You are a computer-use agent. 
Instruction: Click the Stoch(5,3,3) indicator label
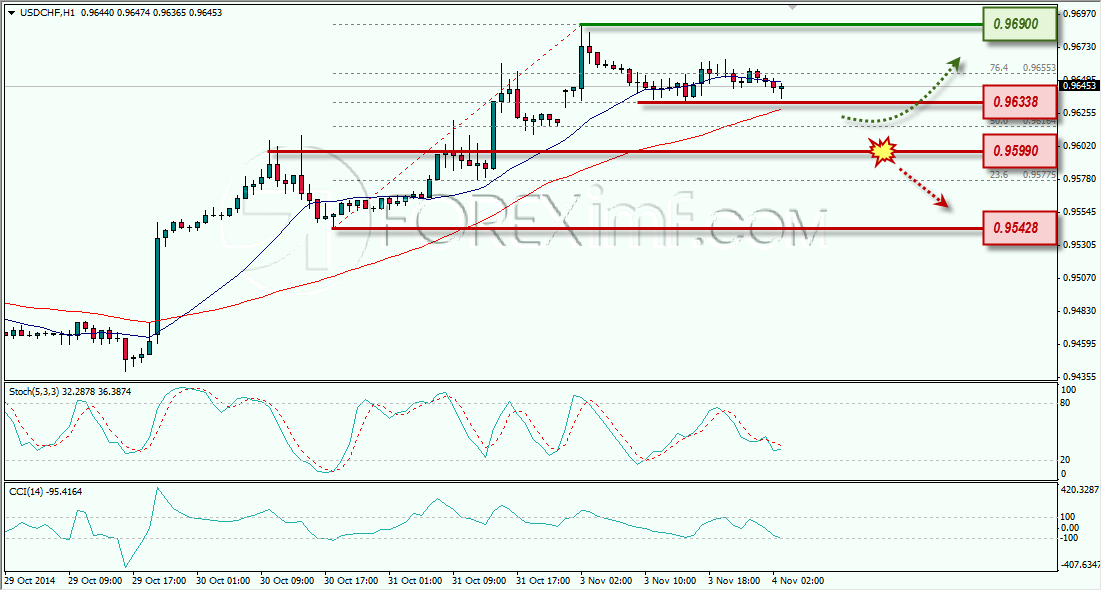(70, 391)
